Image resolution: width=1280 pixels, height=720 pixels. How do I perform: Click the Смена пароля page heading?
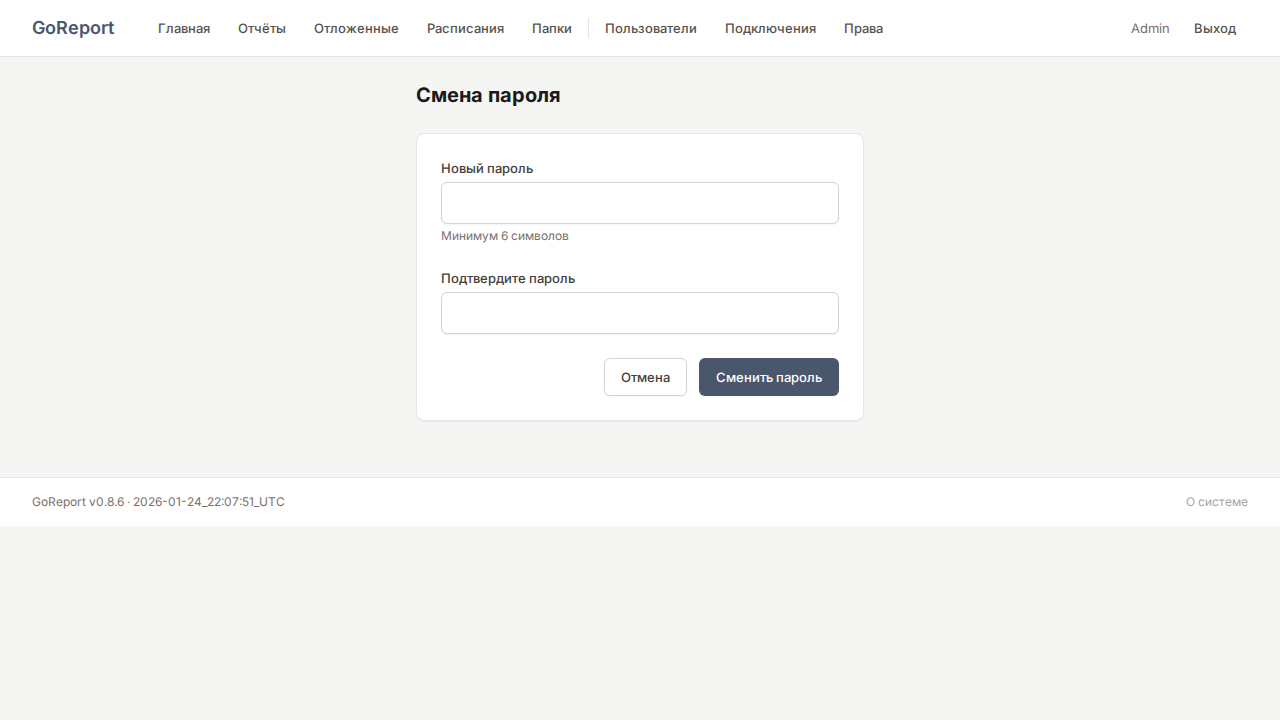tap(488, 95)
